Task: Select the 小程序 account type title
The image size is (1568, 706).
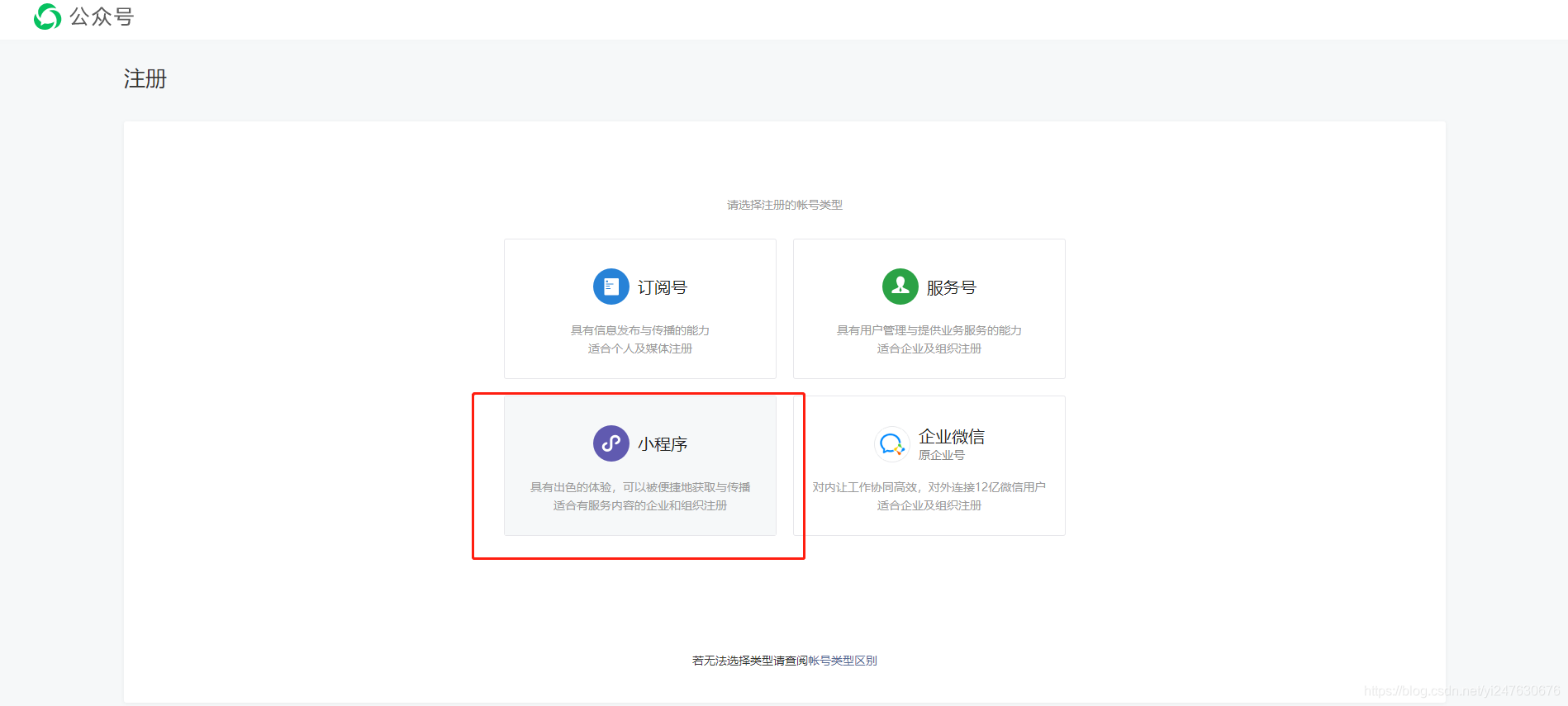Action: pyautogui.click(x=663, y=444)
